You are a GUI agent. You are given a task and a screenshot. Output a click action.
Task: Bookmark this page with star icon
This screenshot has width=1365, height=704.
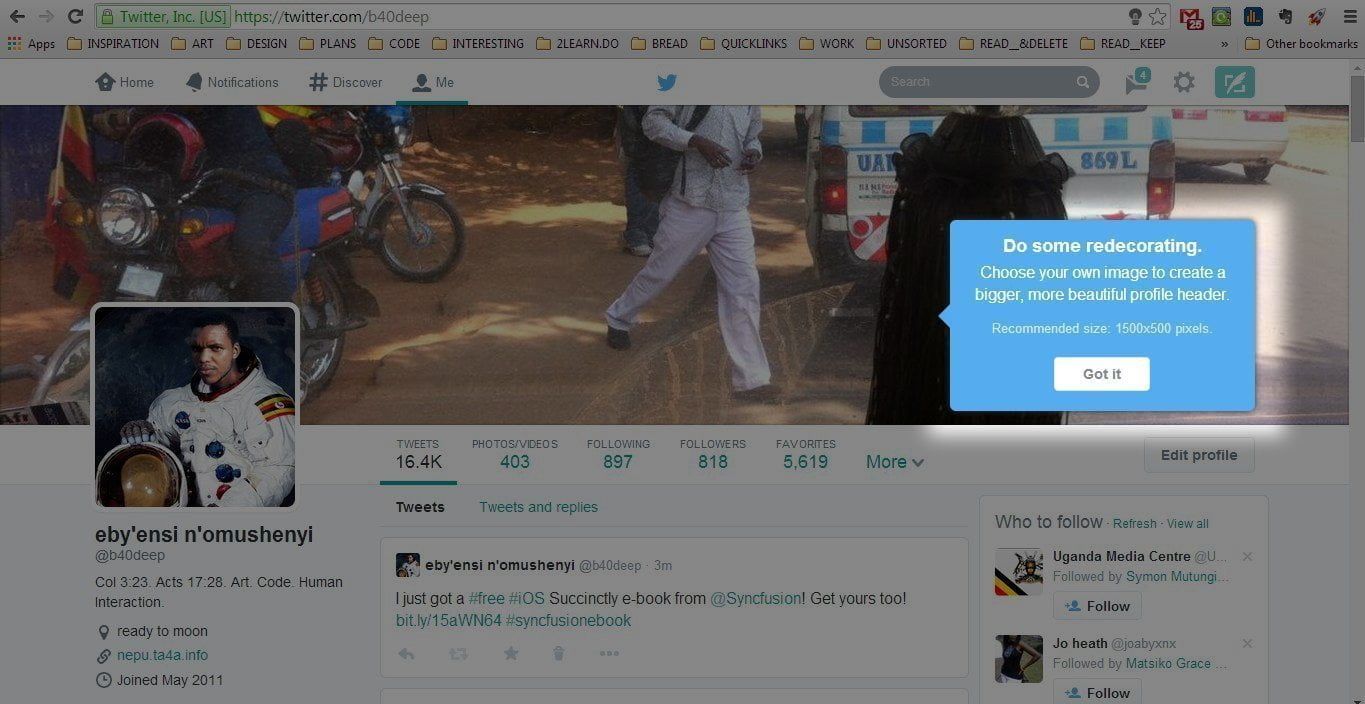pyautogui.click(x=1157, y=17)
